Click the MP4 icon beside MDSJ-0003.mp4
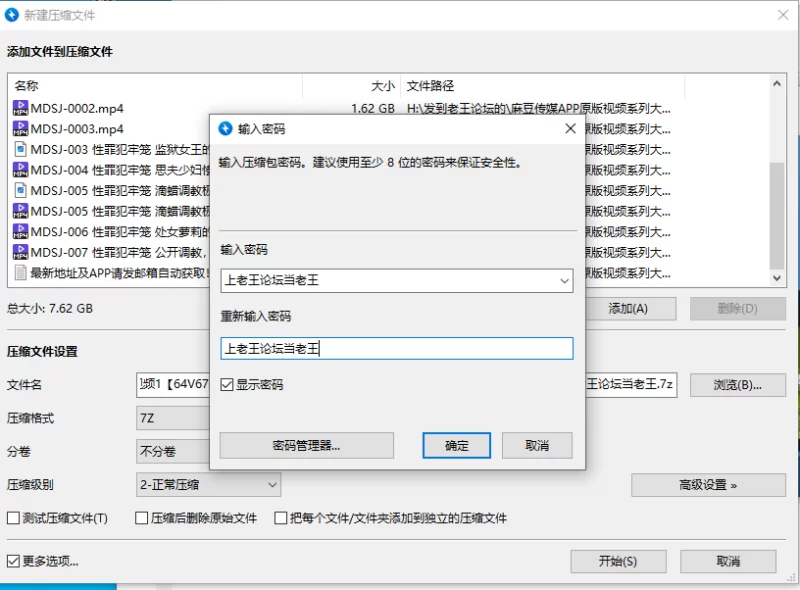This screenshot has width=800, height=590. (20, 129)
